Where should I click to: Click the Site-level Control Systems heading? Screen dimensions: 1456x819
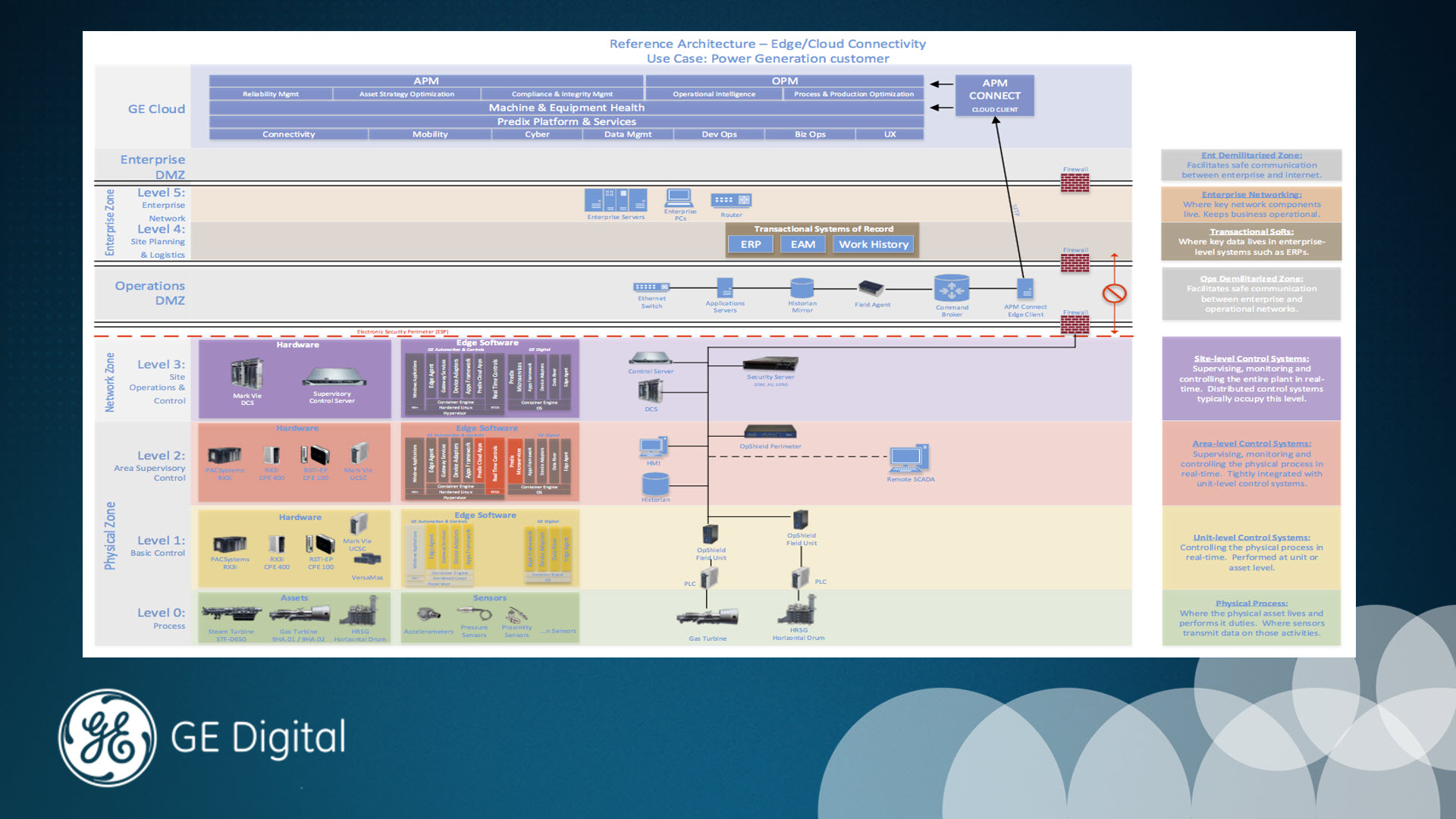click(1251, 359)
